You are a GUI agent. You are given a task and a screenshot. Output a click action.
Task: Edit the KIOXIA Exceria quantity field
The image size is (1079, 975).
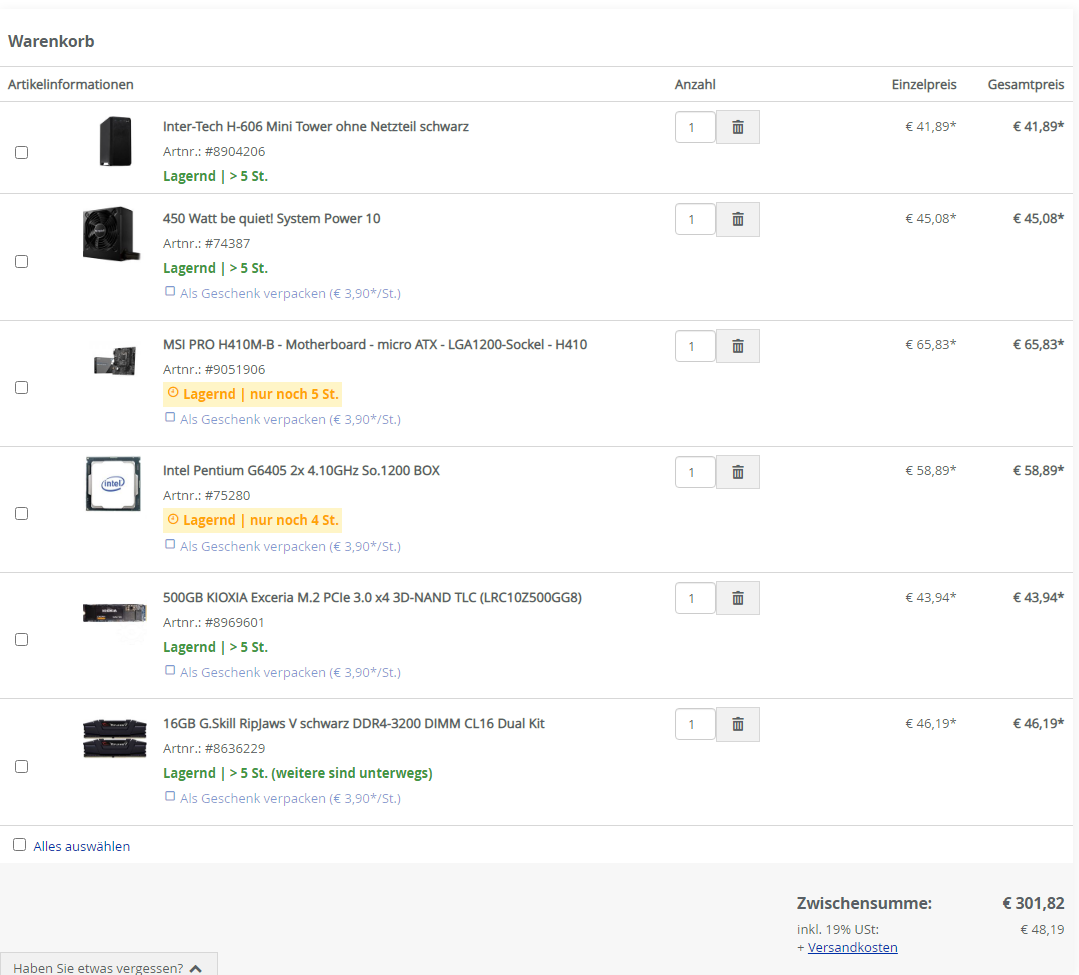(x=695, y=598)
